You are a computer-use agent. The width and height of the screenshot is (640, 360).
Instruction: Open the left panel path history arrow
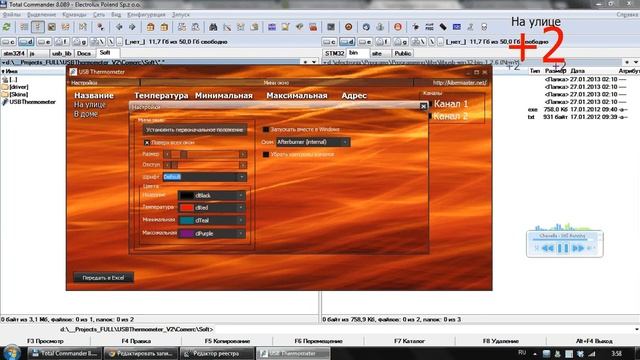[x=314, y=62]
